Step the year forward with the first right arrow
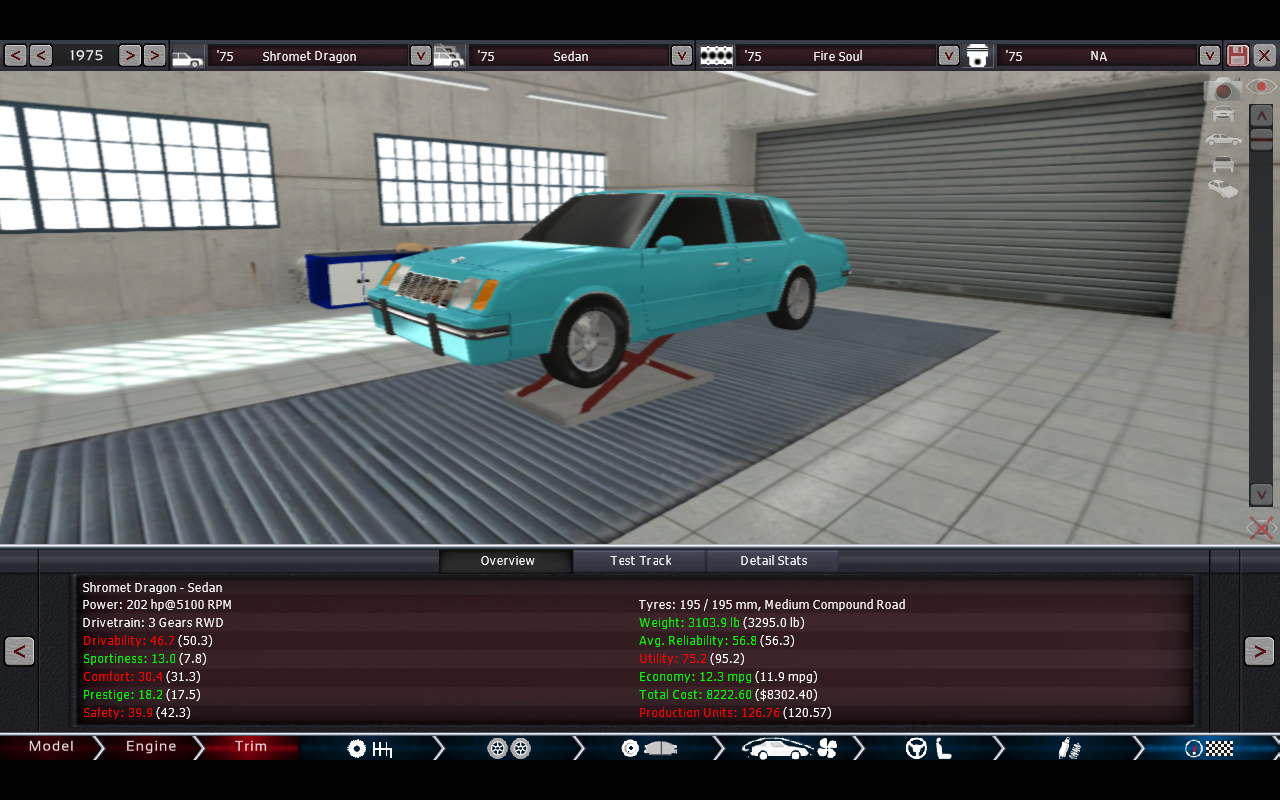 tap(130, 55)
